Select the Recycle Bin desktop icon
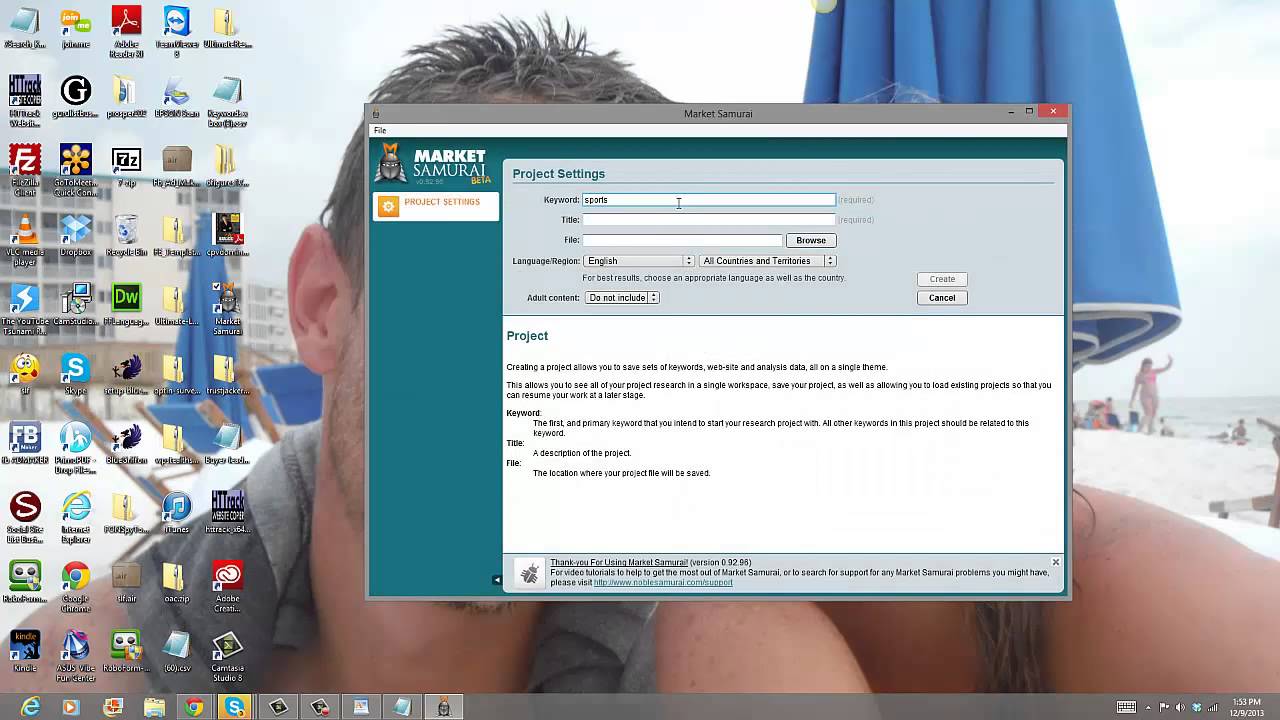Image resolution: width=1280 pixels, height=720 pixels. (x=127, y=235)
